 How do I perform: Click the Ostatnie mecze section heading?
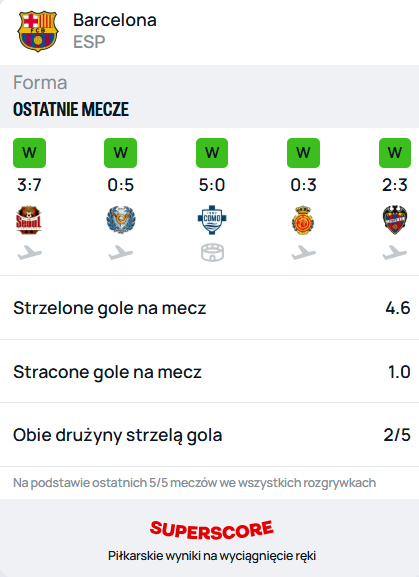click(71, 109)
